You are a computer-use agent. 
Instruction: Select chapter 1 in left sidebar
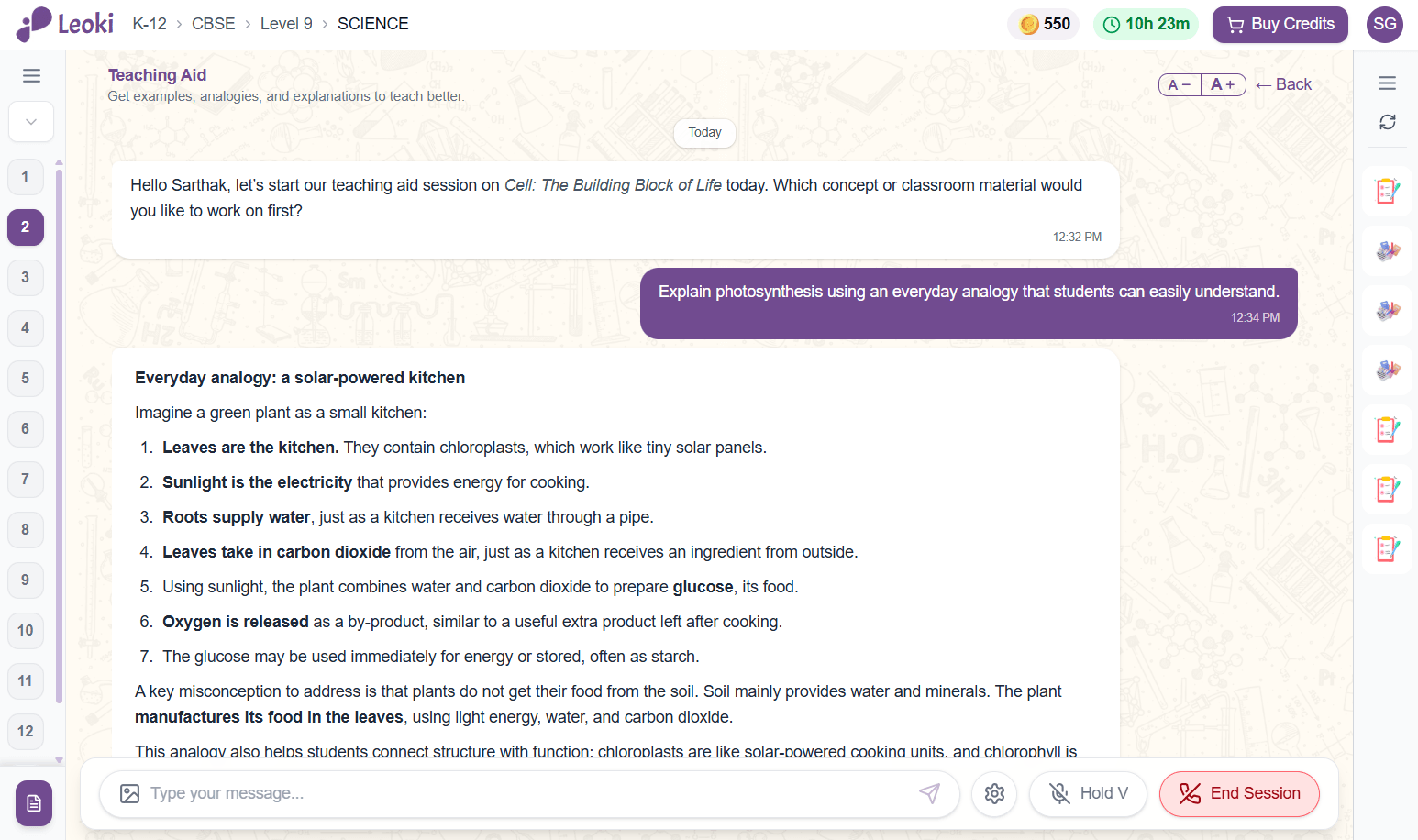[x=26, y=177]
